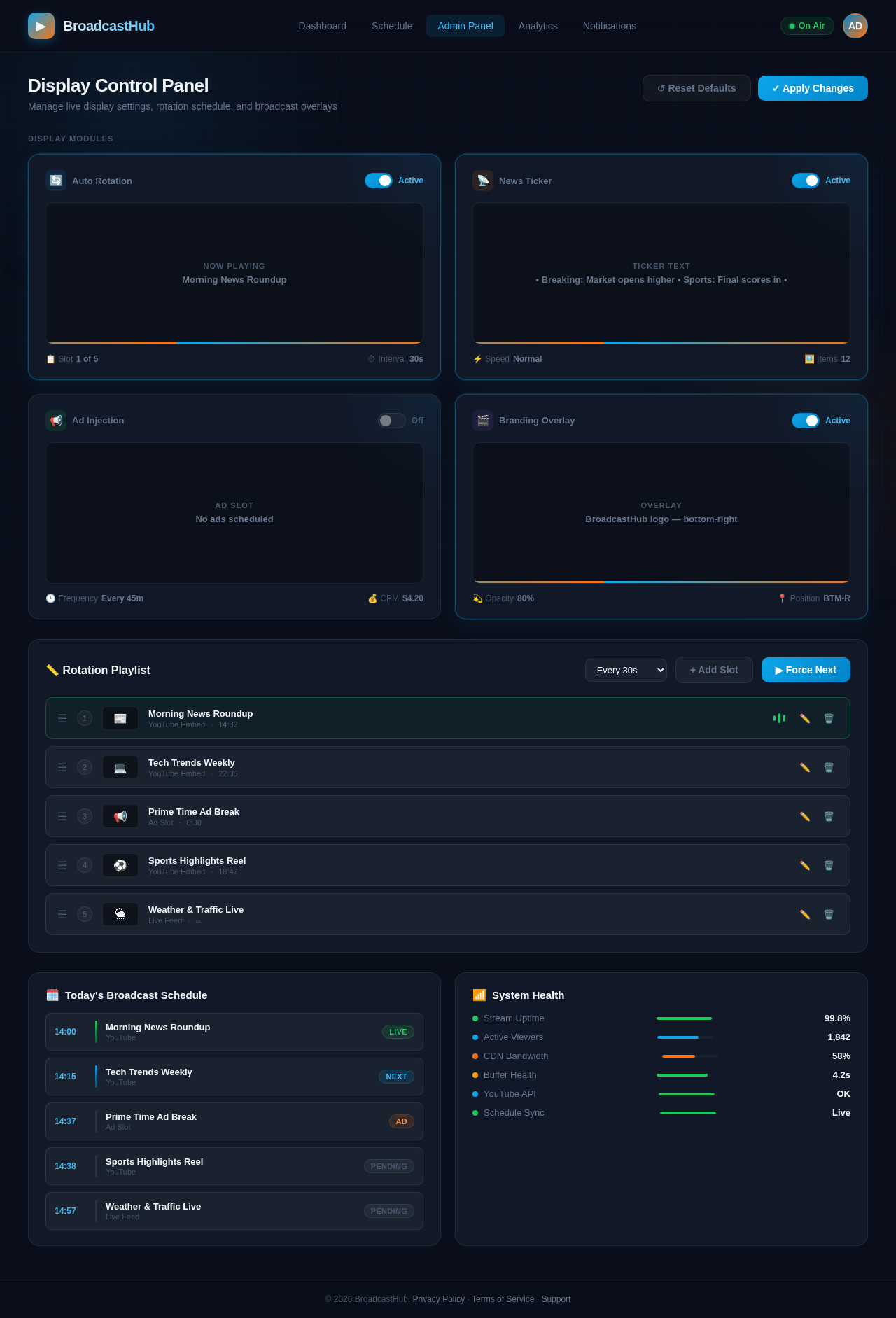Toggle Branding Overlay switch
Image resolution: width=896 pixels, height=1318 pixels.
806,421
